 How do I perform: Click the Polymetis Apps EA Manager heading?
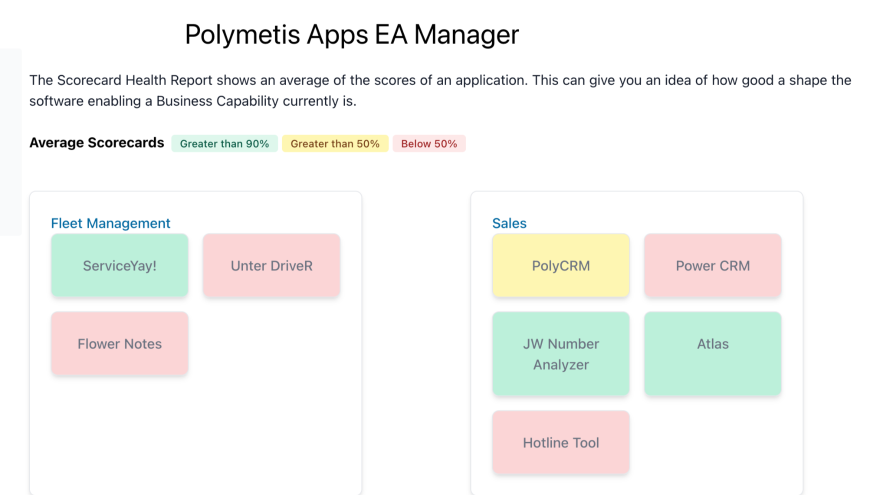pos(352,35)
